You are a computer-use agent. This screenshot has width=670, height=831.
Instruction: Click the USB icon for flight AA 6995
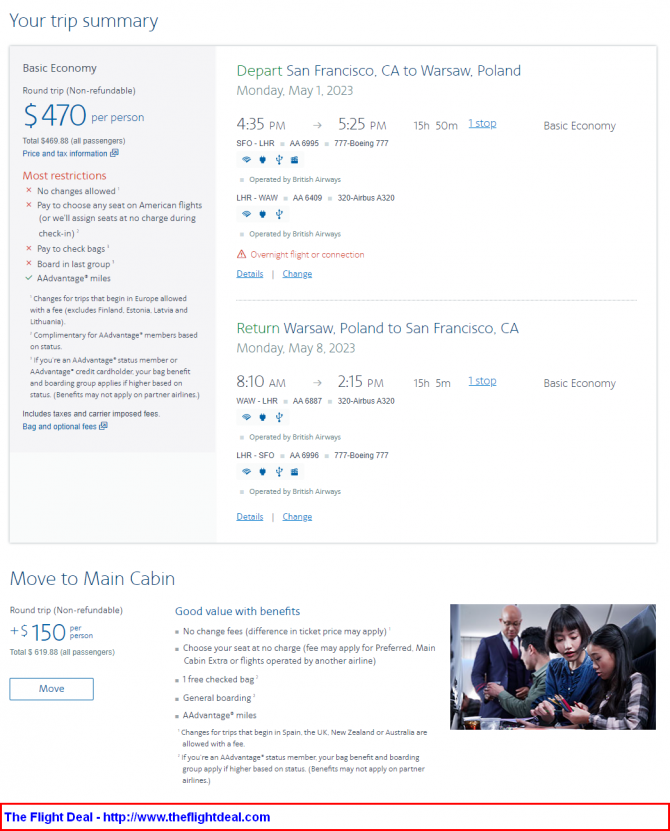click(279, 160)
